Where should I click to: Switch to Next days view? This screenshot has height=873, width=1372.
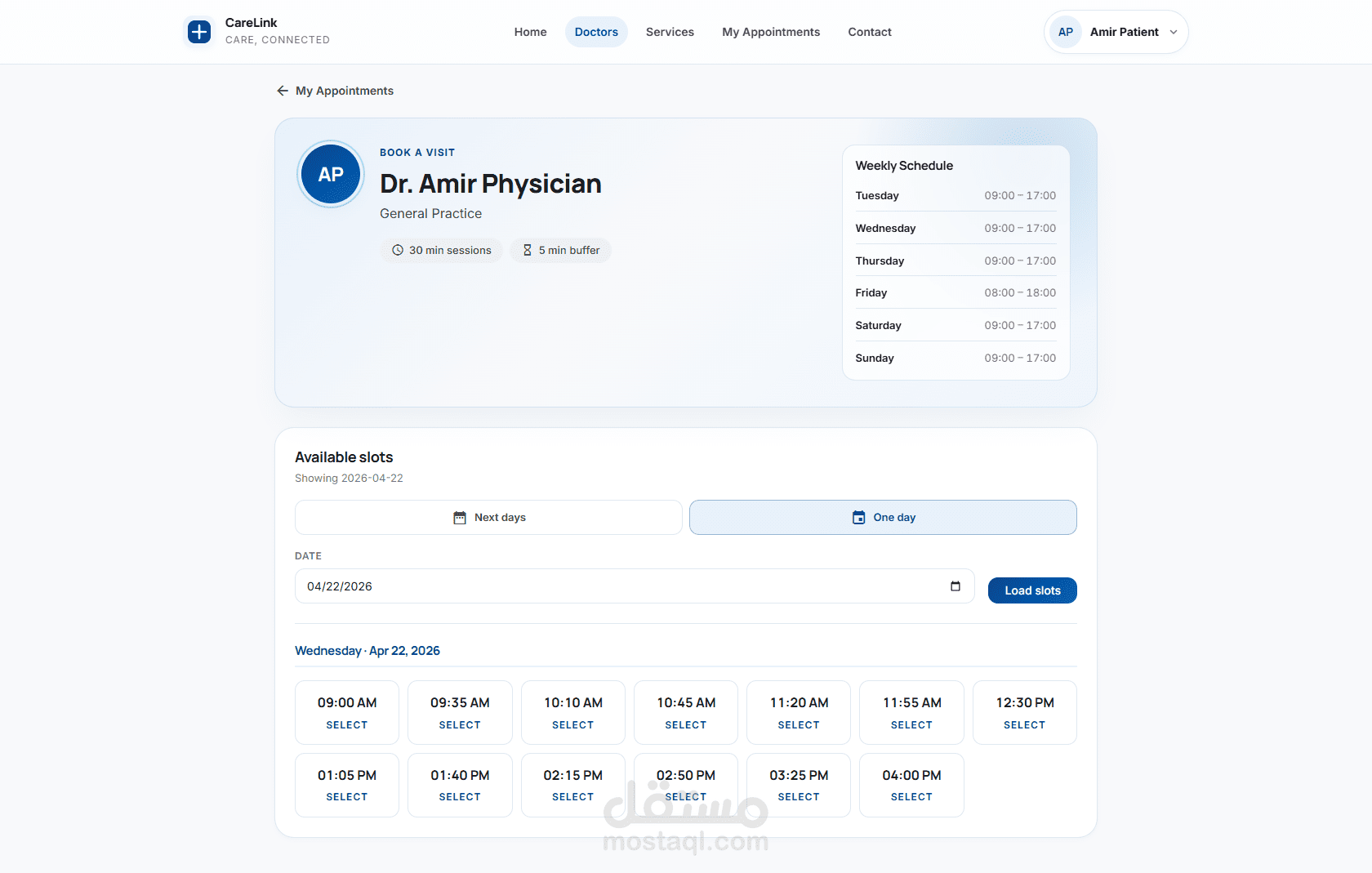[x=488, y=518]
